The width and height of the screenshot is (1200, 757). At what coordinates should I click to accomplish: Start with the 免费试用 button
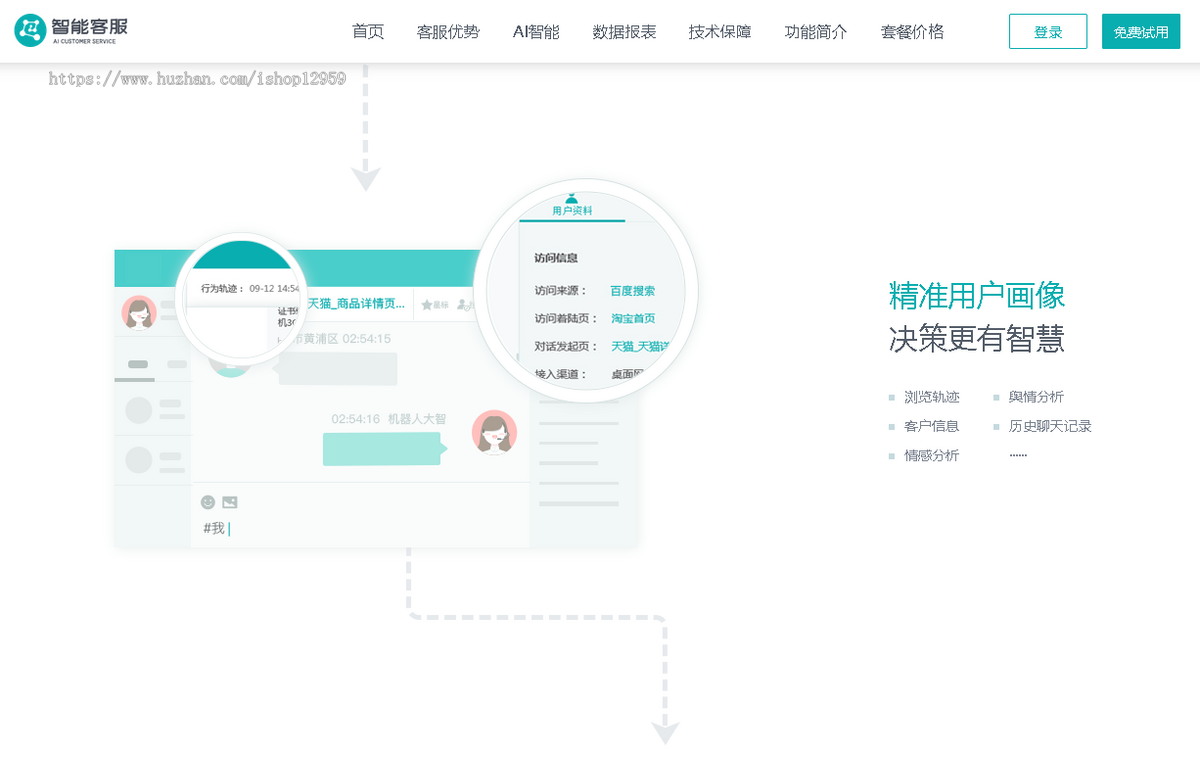pyautogui.click(x=1141, y=31)
